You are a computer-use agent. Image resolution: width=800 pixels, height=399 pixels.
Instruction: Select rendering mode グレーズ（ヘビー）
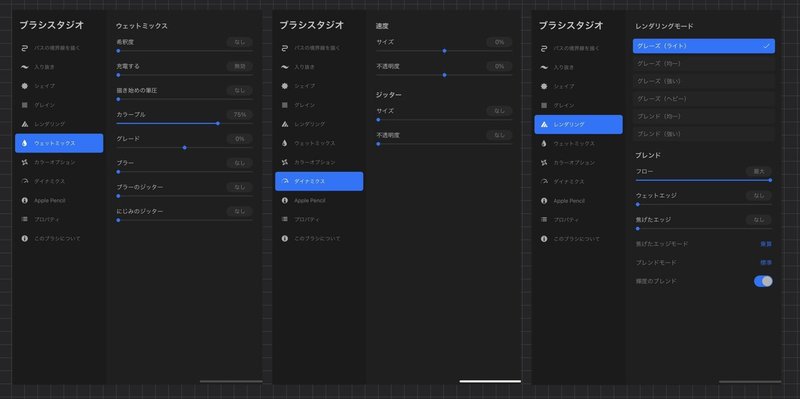click(704, 98)
